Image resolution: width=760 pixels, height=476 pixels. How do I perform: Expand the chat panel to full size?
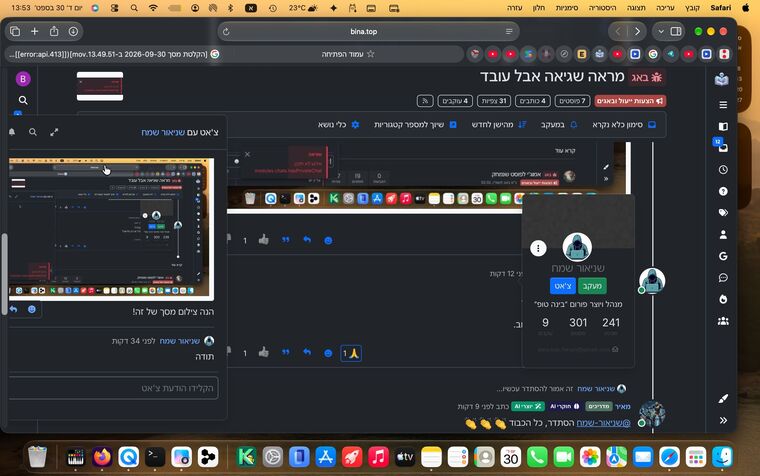(x=54, y=132)
